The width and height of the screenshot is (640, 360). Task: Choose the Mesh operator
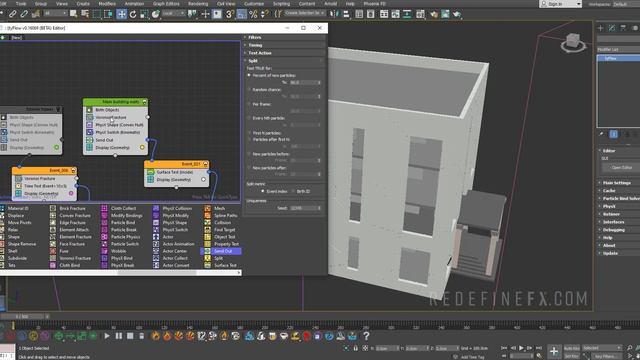point(220,208)
